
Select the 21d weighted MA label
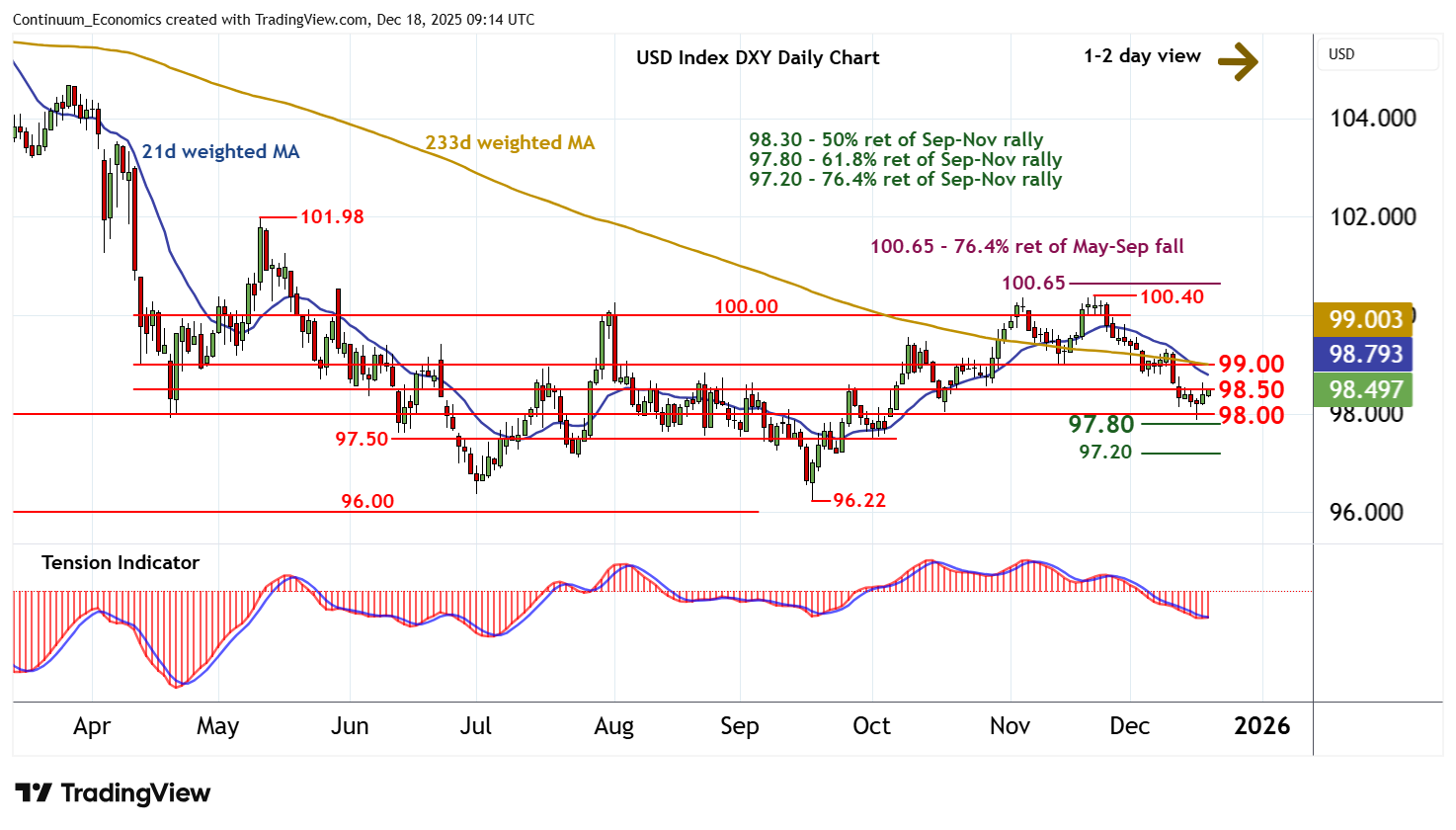tap(220, 151)
